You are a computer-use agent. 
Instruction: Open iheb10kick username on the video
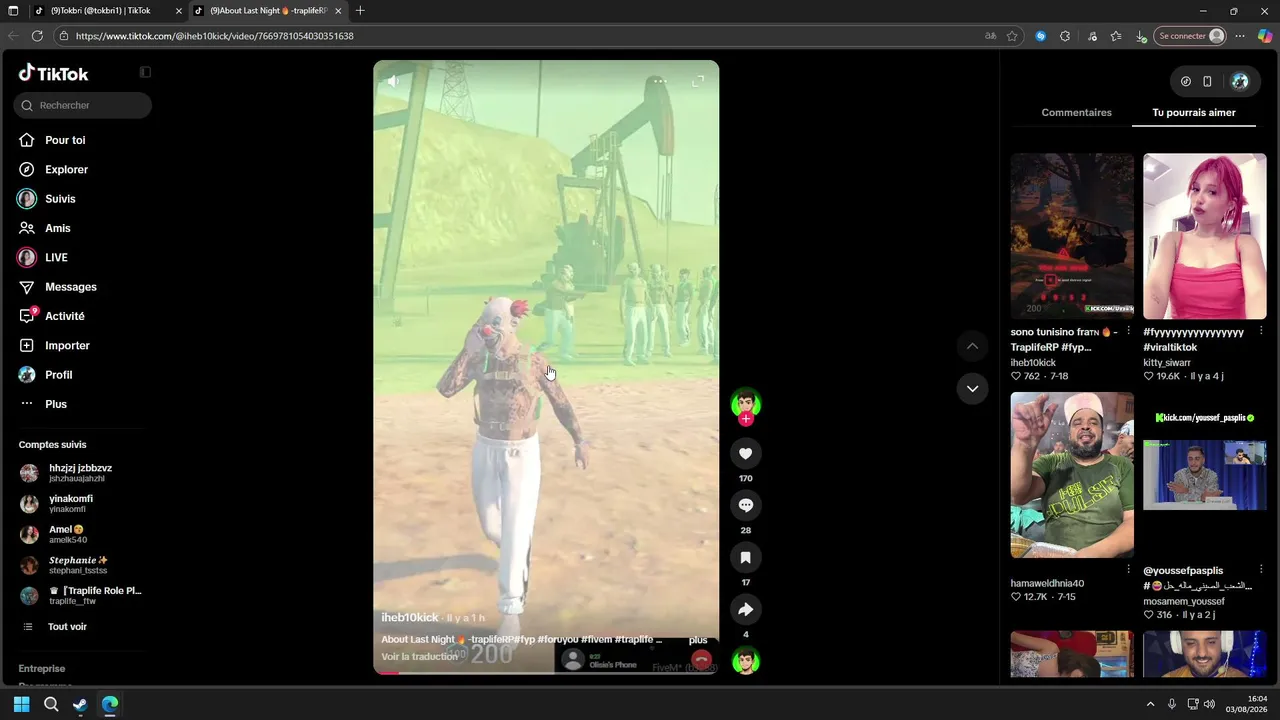click(x=410, y=618)
